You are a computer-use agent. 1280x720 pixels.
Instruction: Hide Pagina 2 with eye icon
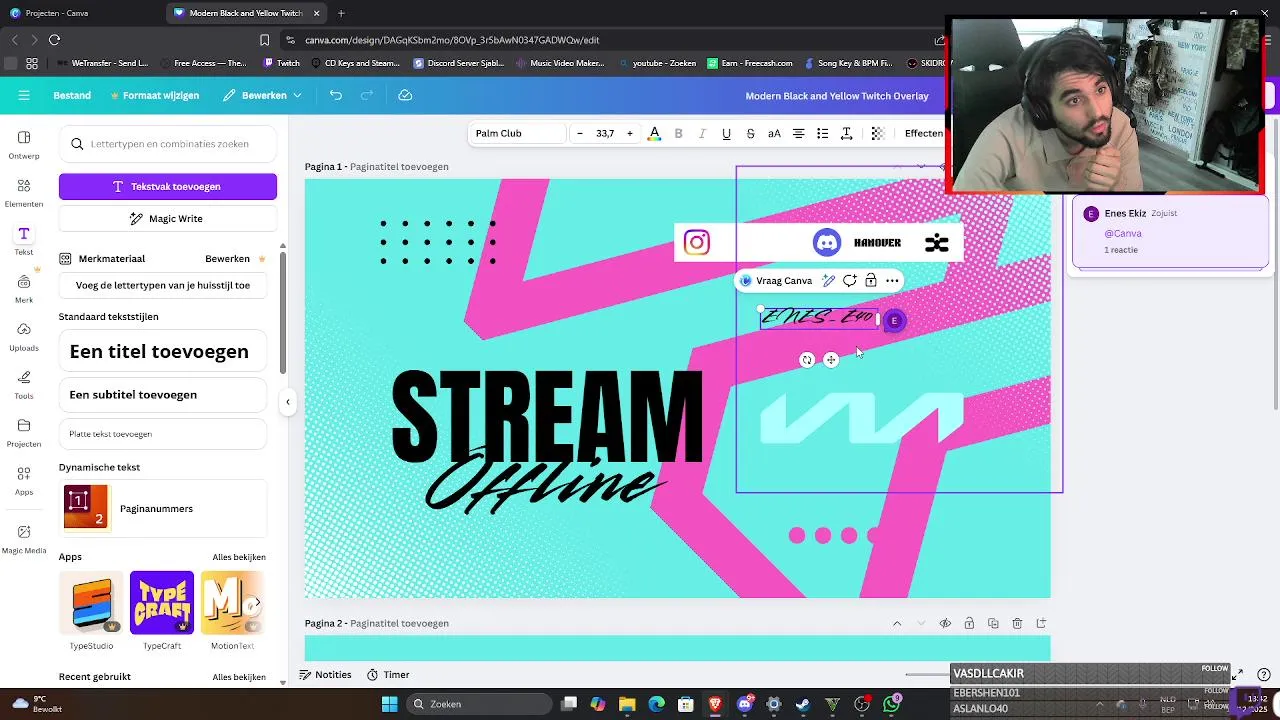pos(945,623)
